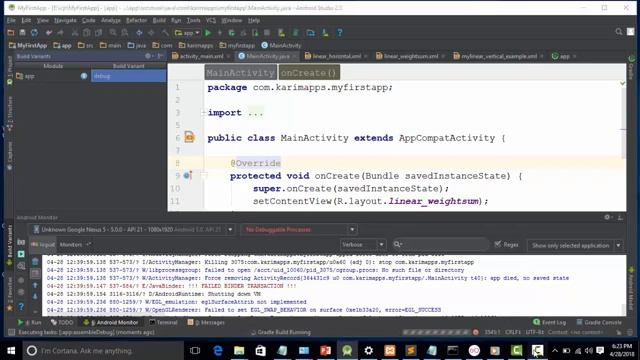This screenshot has width=640, height=360.
Task: Click the Stop square toolbar icon
Action: [267, 33]
